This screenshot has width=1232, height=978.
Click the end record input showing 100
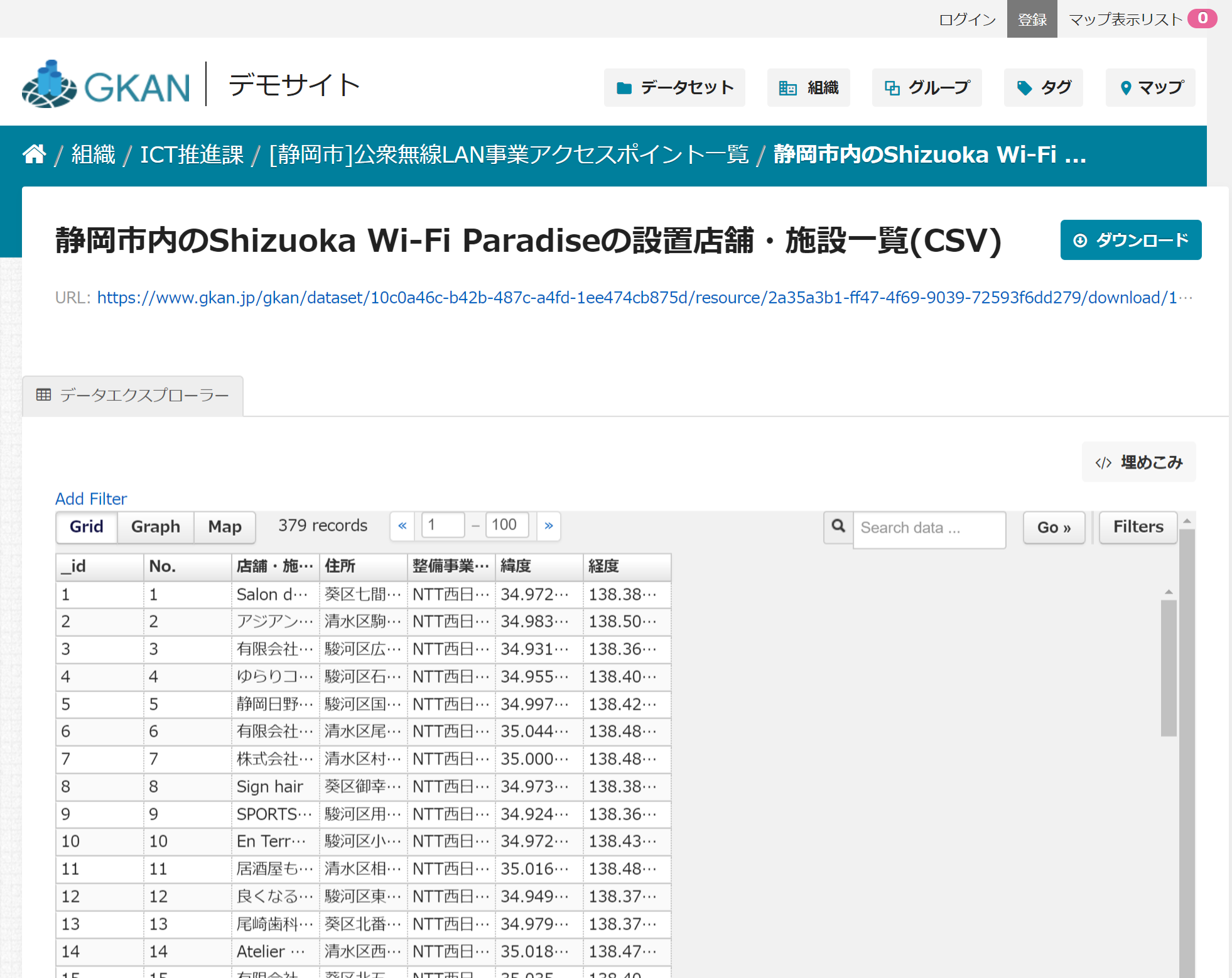pyautogui.click(x=507, y=525)
